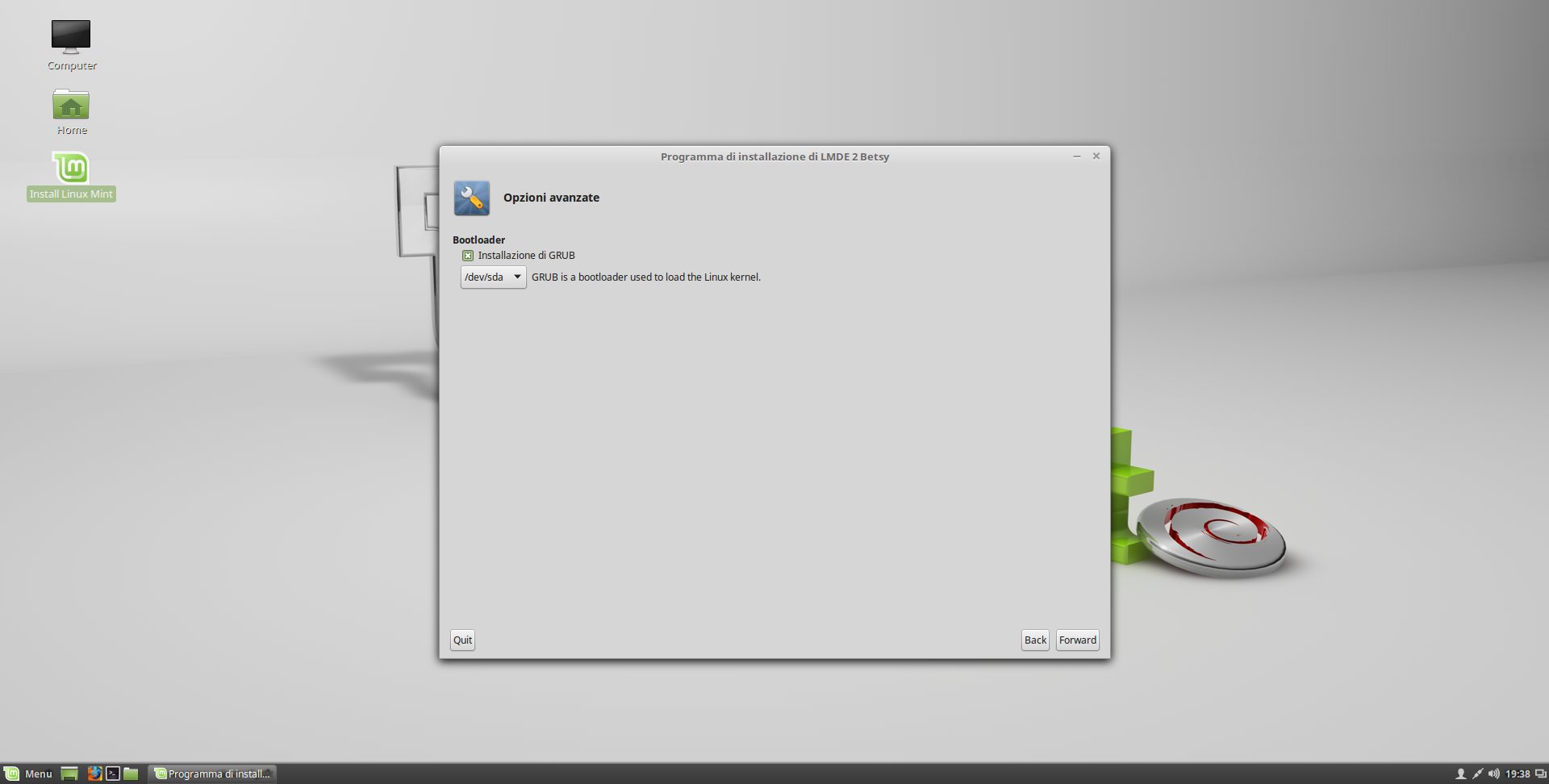
Task: Open the Mint Menu in the panel
Action: (28, 774)
